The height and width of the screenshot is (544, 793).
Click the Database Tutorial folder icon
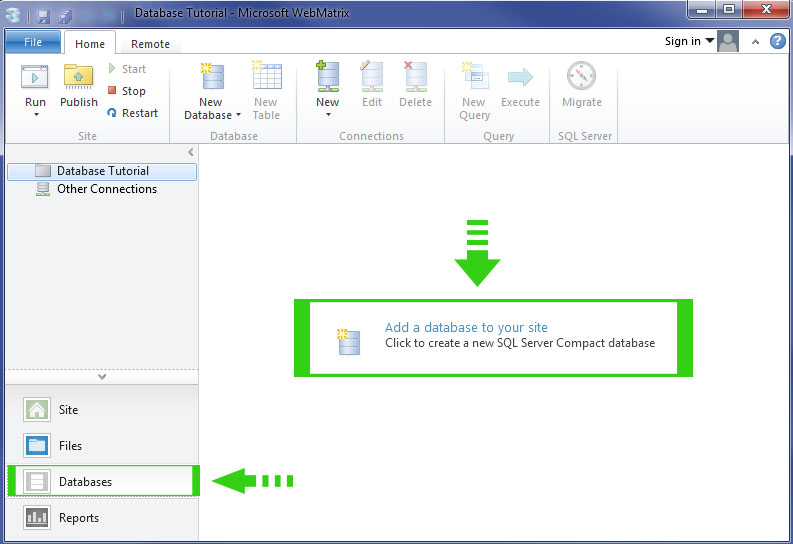tap(43, 171)
